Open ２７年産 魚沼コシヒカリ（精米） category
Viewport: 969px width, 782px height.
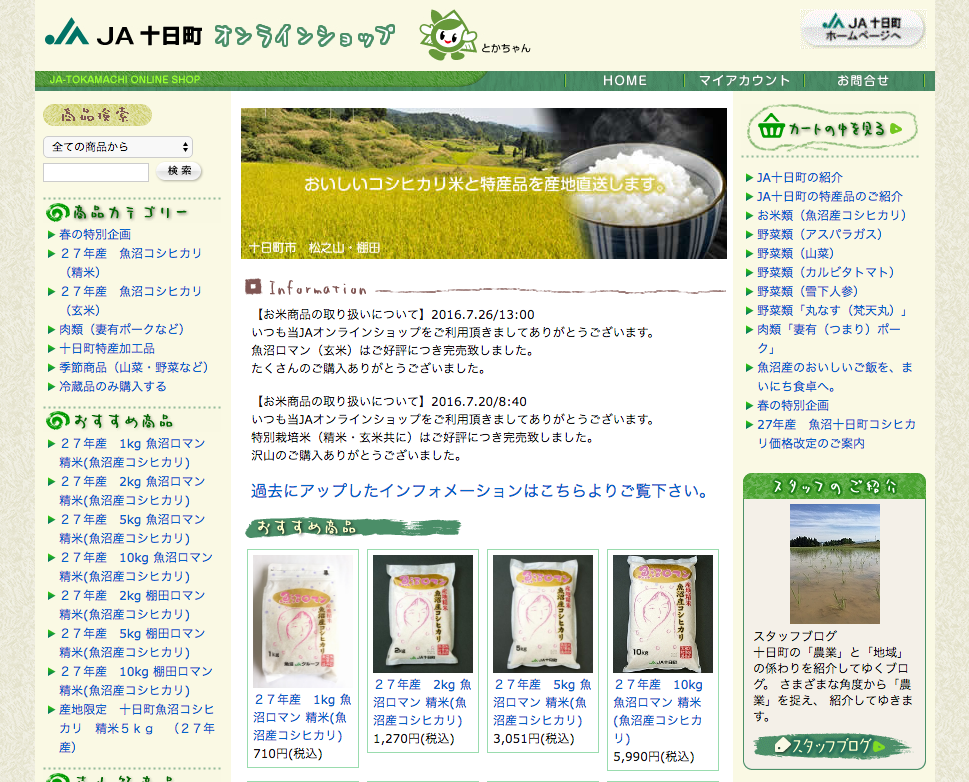pyautogui.click(x=130, y=263)
